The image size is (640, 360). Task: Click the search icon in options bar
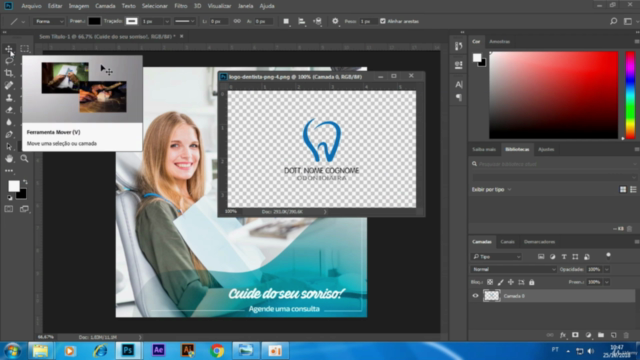pyautogui.click(x=613, y=21)
